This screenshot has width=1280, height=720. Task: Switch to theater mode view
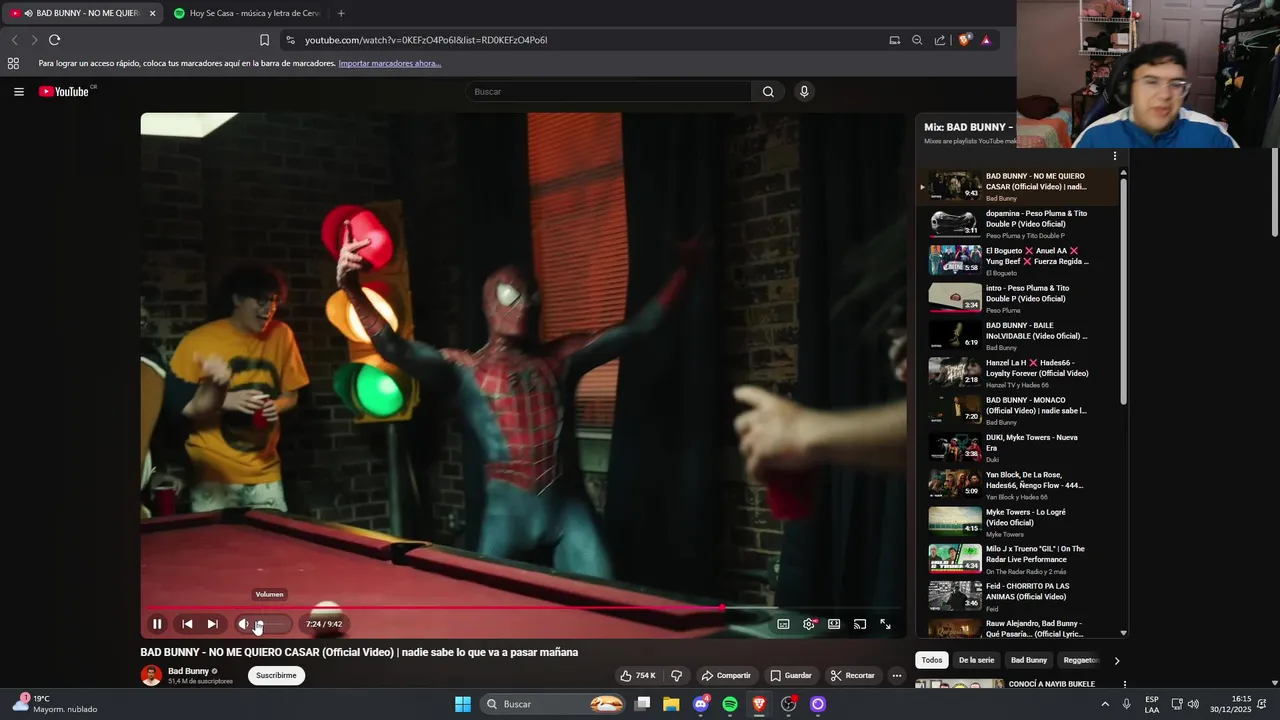834,624
